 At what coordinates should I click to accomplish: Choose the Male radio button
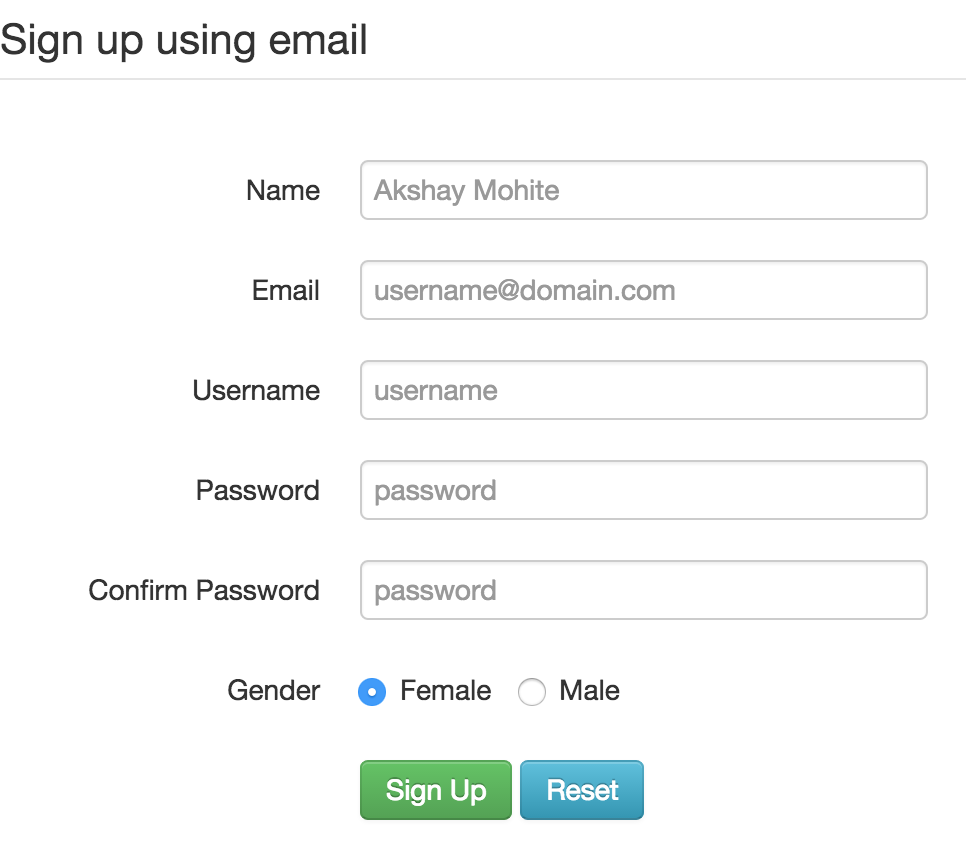(x=532, y=692)
